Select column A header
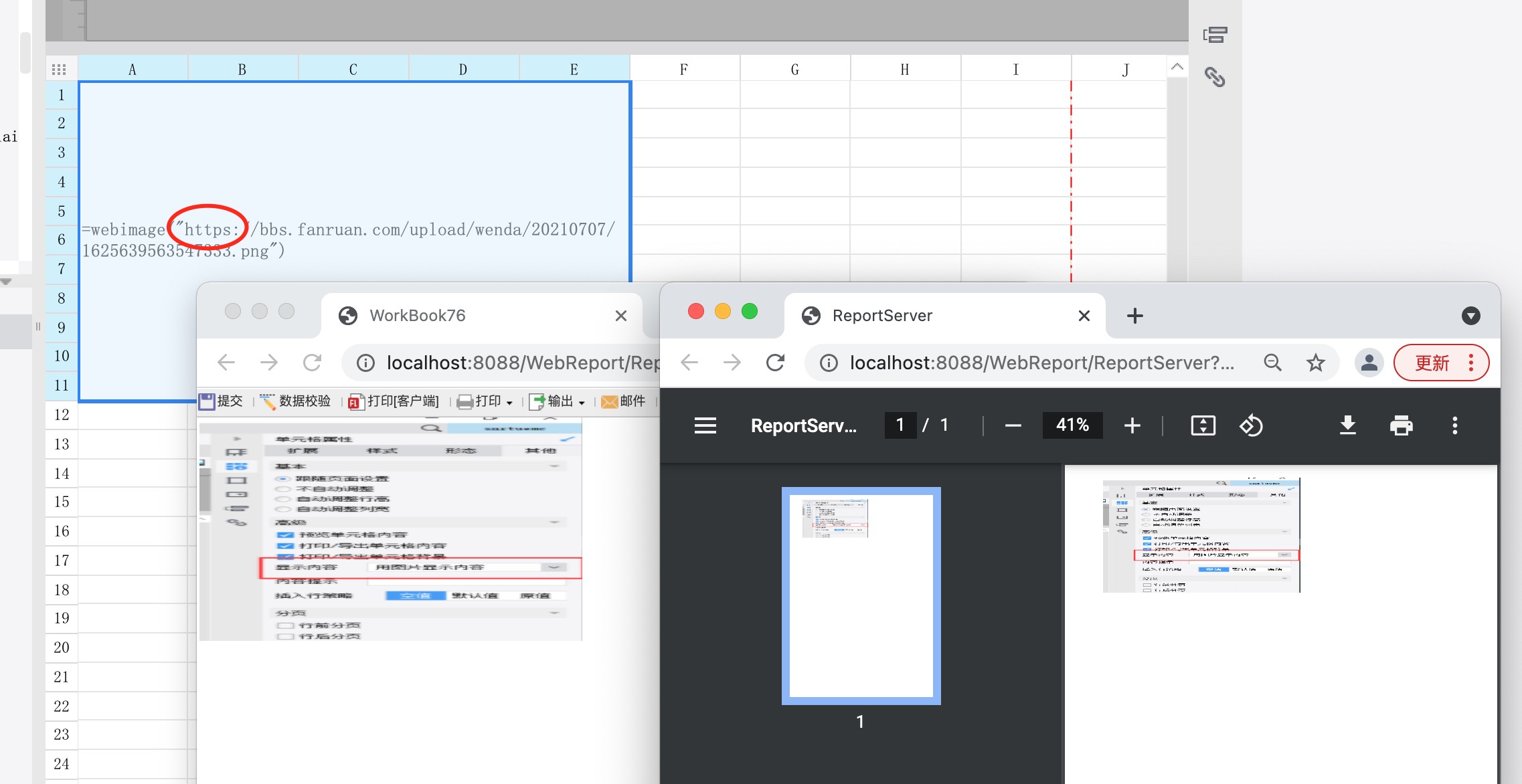The width and height of the screenshot is (1522, 784). [x=133, y=70]
